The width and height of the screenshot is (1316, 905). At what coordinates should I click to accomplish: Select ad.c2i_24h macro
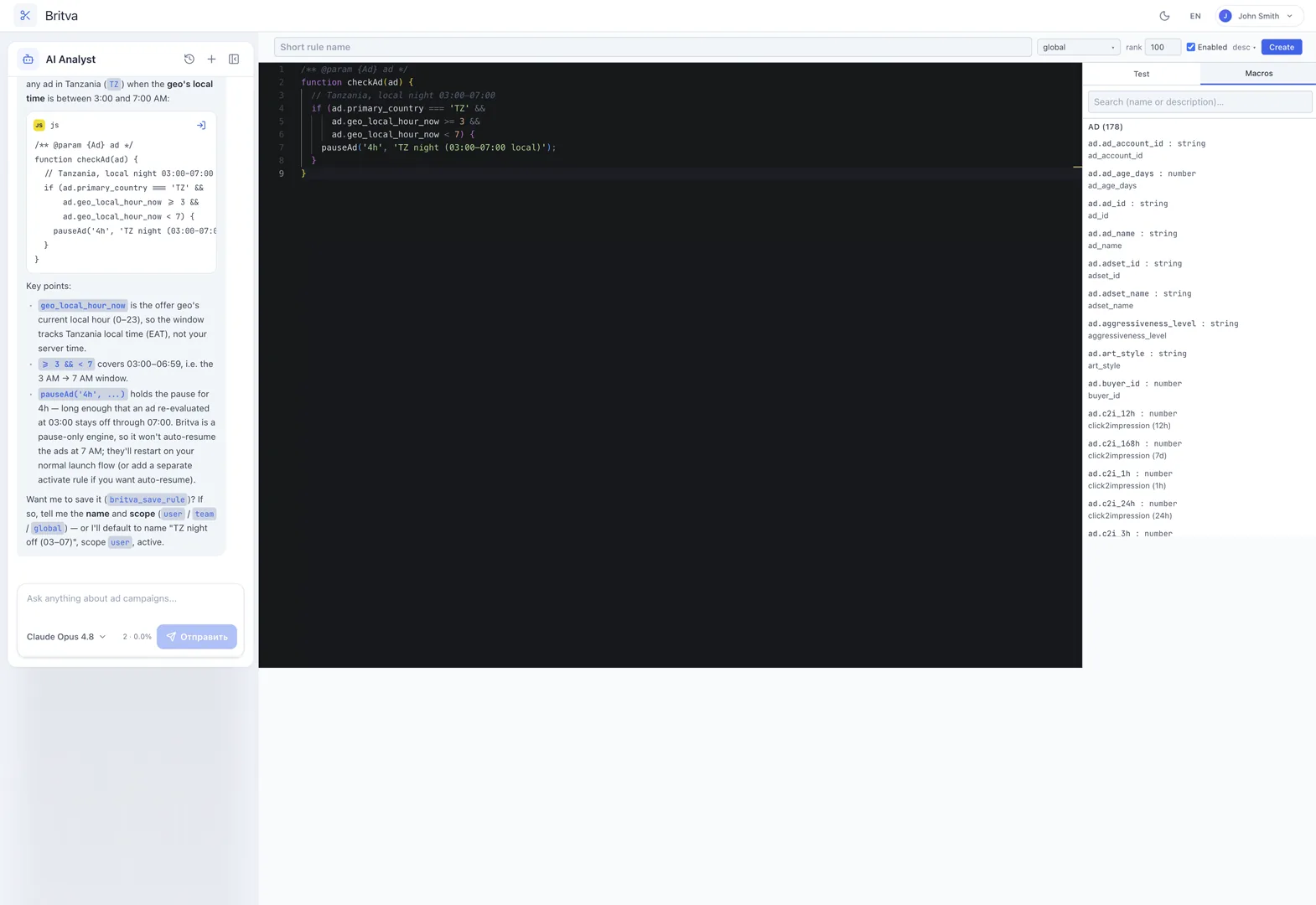click(1199, 509)
